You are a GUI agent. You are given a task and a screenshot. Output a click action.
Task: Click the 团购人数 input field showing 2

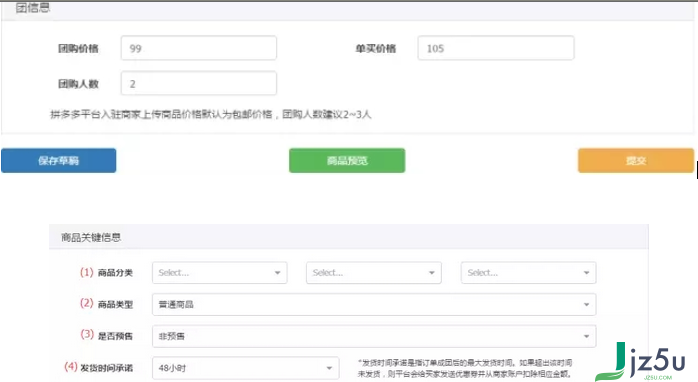[199, 83]
